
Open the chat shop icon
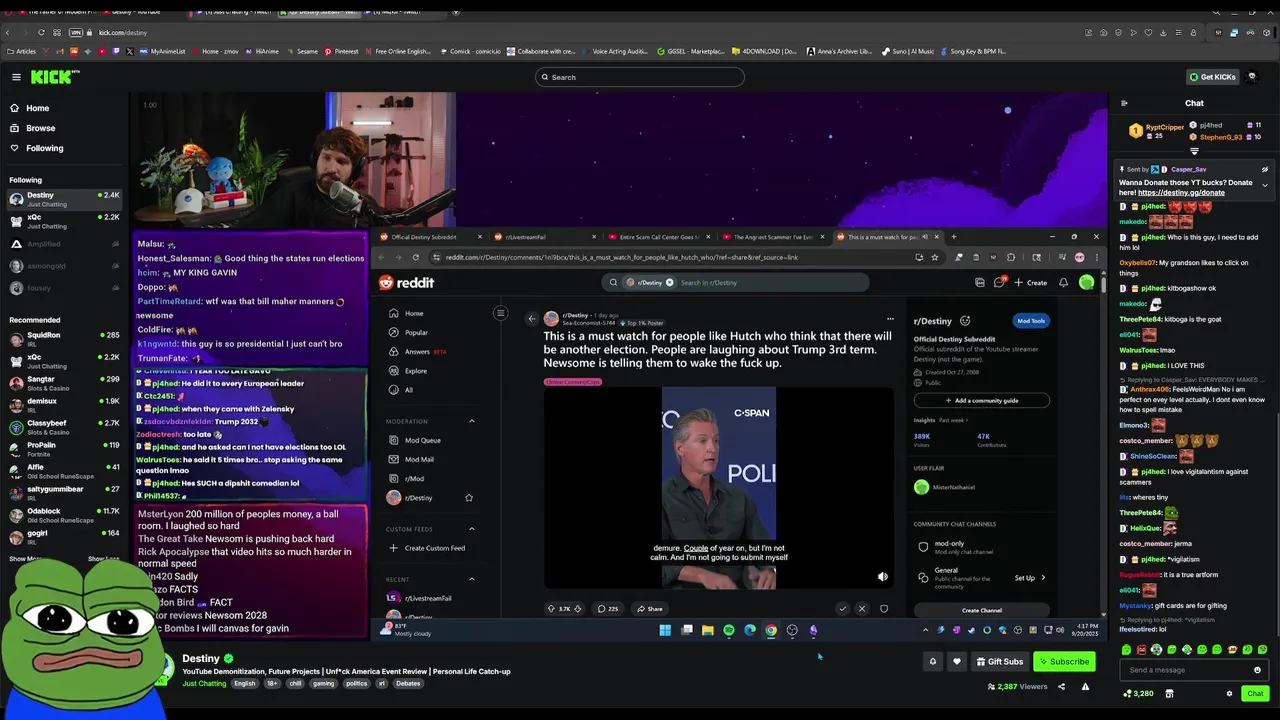(1170, 693)
